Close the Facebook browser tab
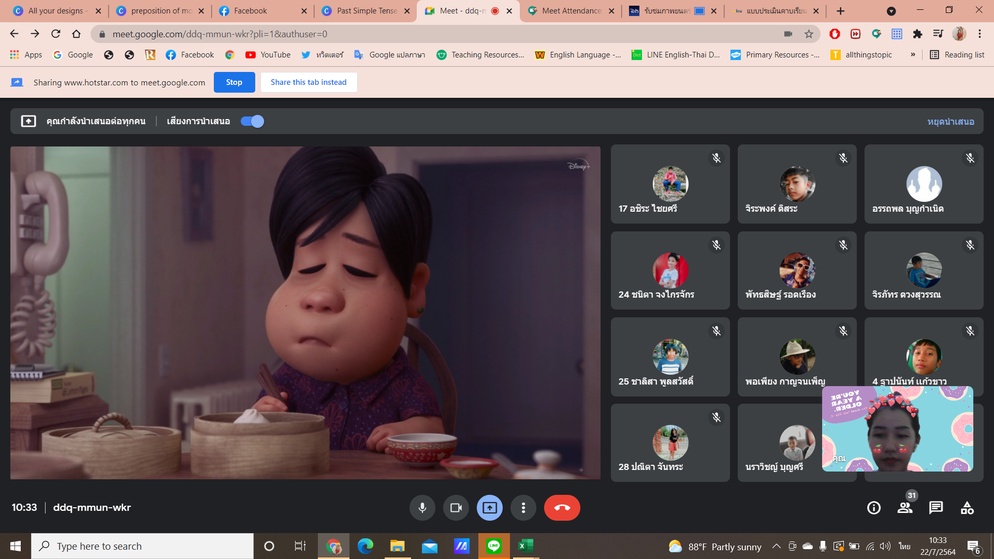This screenshot has width=994, height=559. click(x=304, y=11)
